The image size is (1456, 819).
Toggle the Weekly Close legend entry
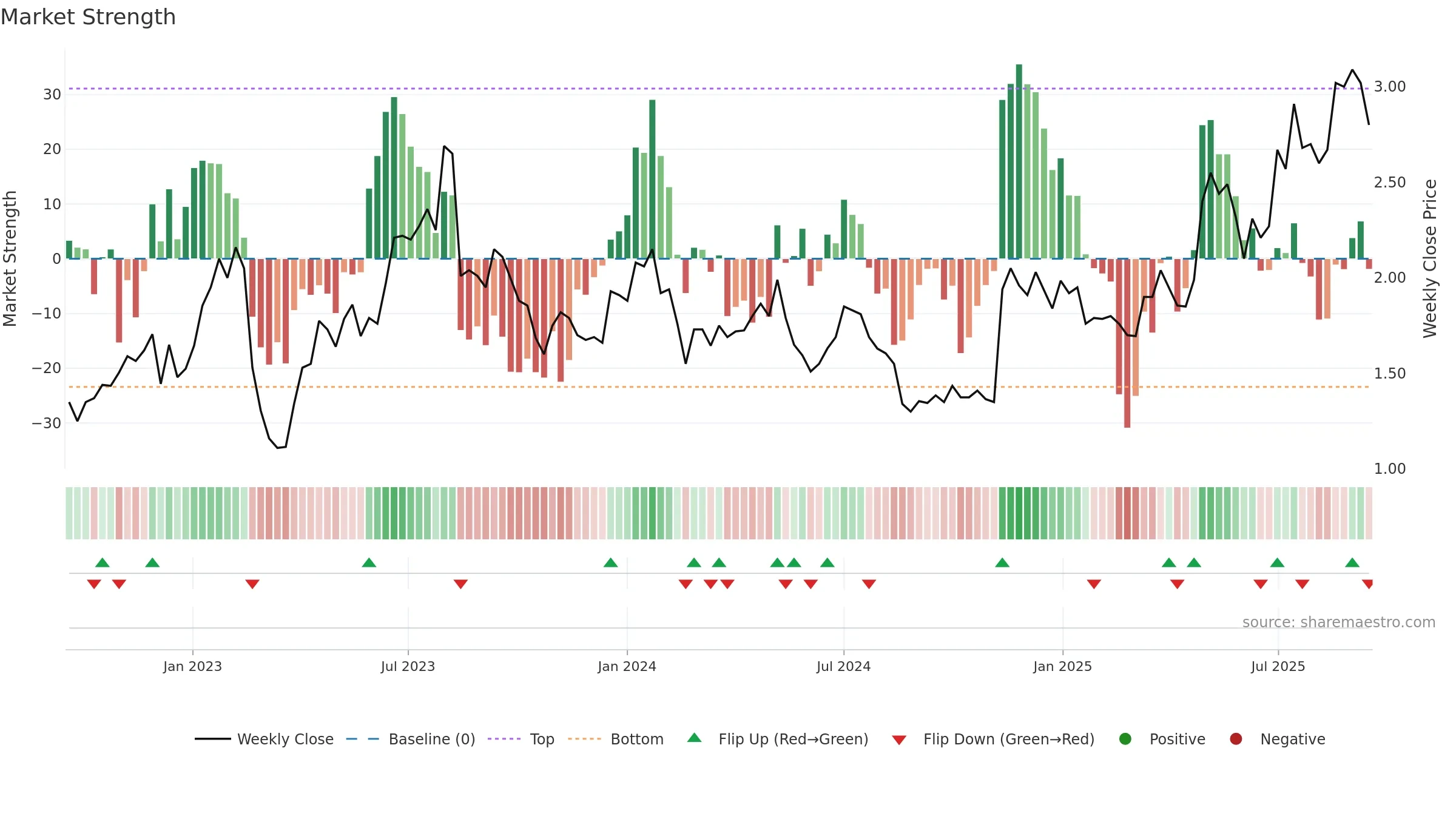[265, 739]
